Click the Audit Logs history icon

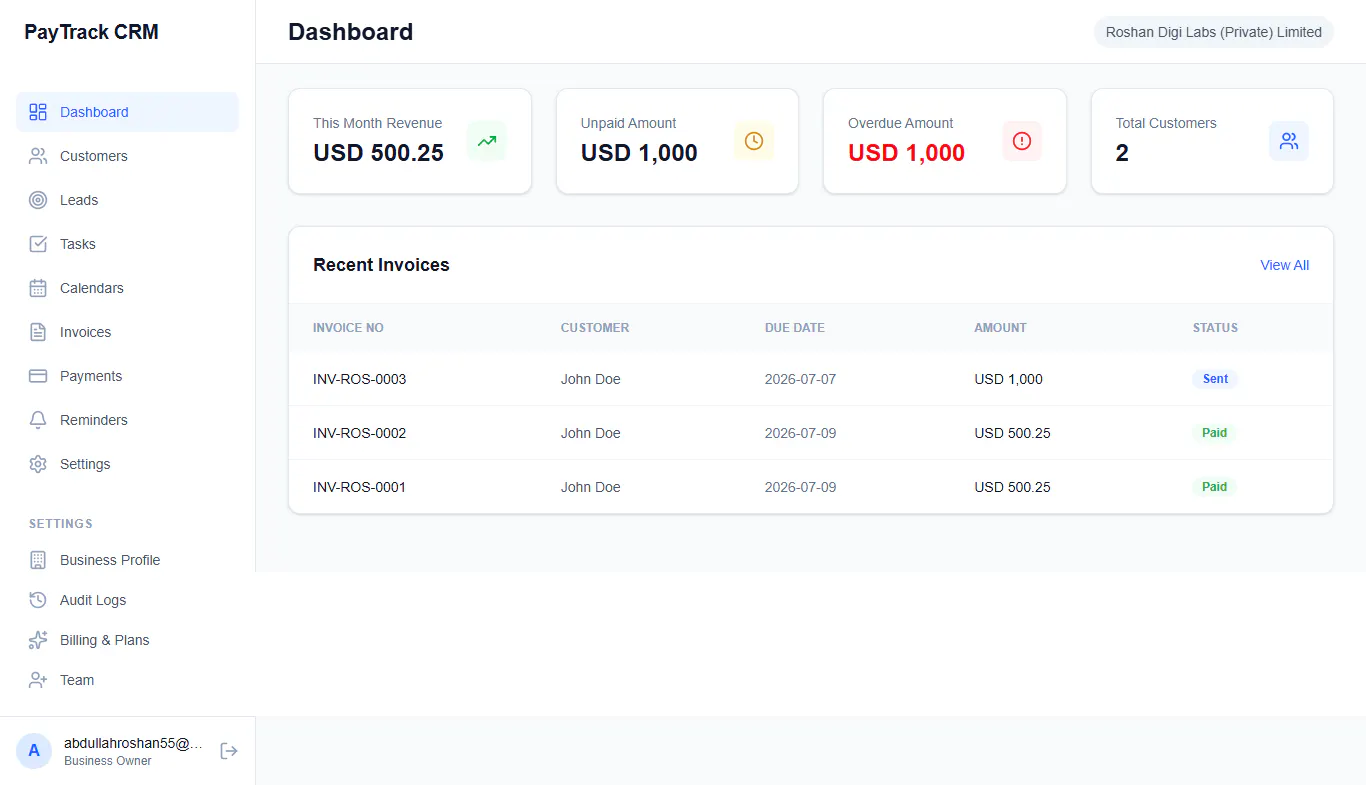(38, 600)
